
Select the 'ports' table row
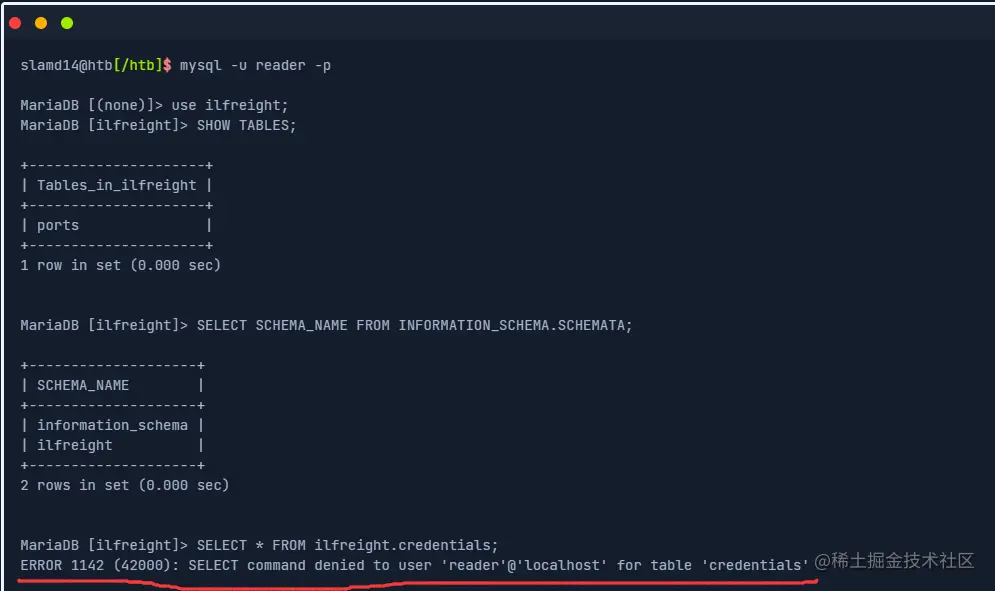58,225
